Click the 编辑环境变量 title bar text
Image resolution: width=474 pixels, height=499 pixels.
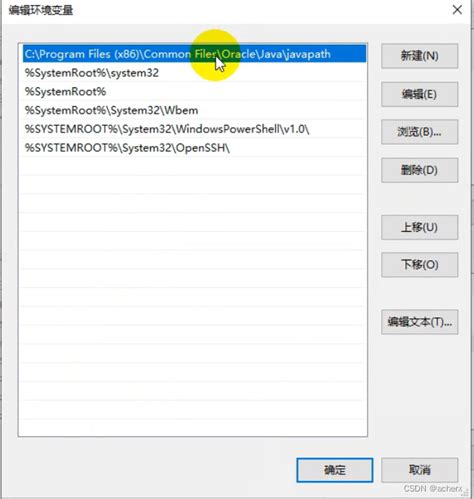point(41,10)
